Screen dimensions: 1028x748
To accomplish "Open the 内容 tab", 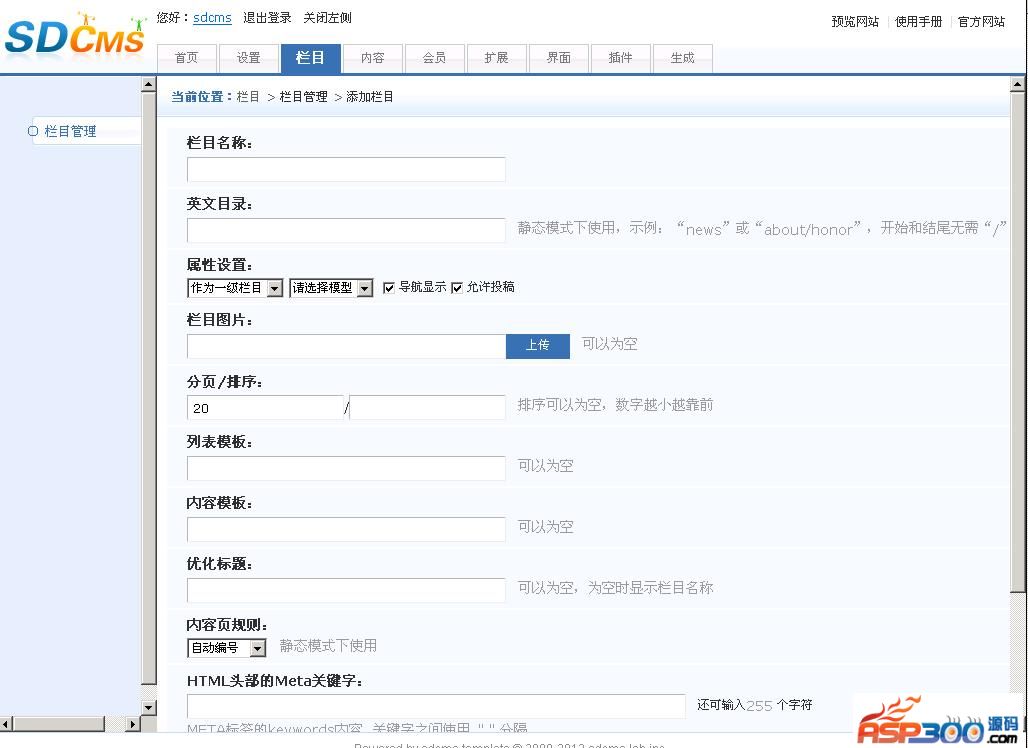I will [372, 58].
